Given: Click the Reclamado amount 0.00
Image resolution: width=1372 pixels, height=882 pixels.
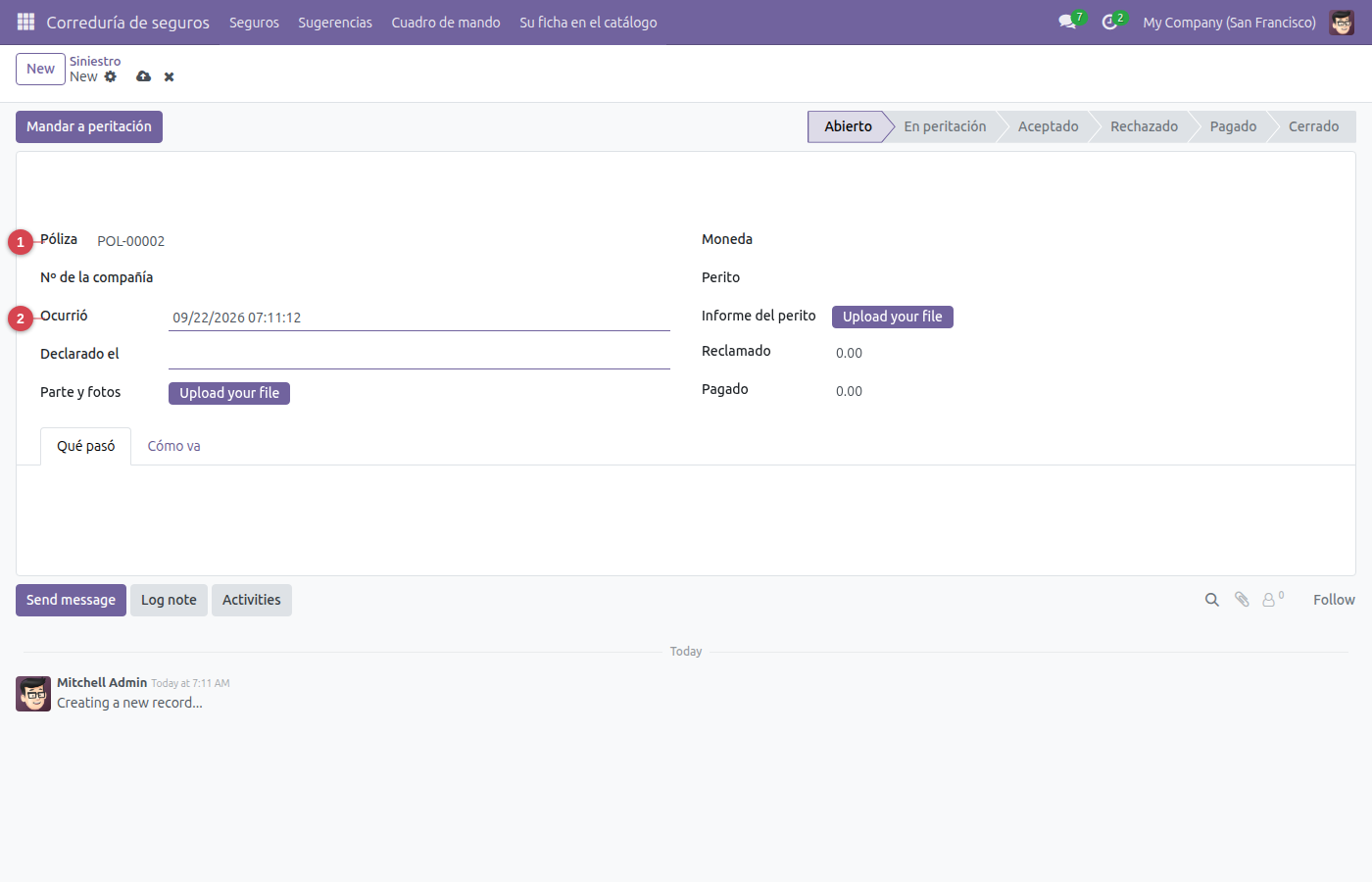Looking at the screenshot, I should [849, 353].
